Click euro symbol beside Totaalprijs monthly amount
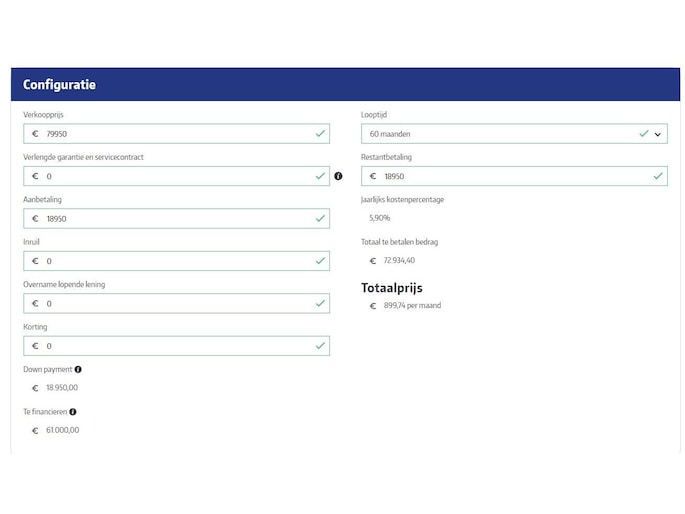This screenshot has height=514, width=685. 373,306
